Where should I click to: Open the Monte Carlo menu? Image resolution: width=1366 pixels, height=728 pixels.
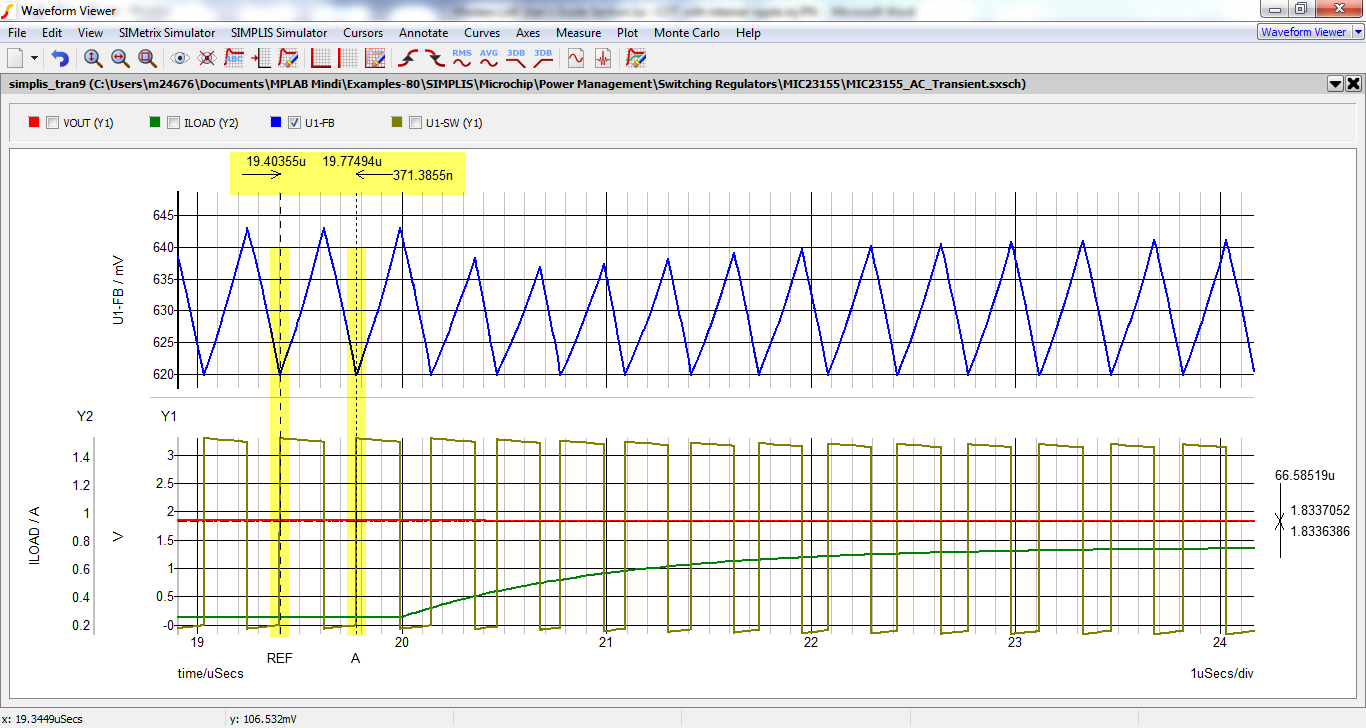687,33
